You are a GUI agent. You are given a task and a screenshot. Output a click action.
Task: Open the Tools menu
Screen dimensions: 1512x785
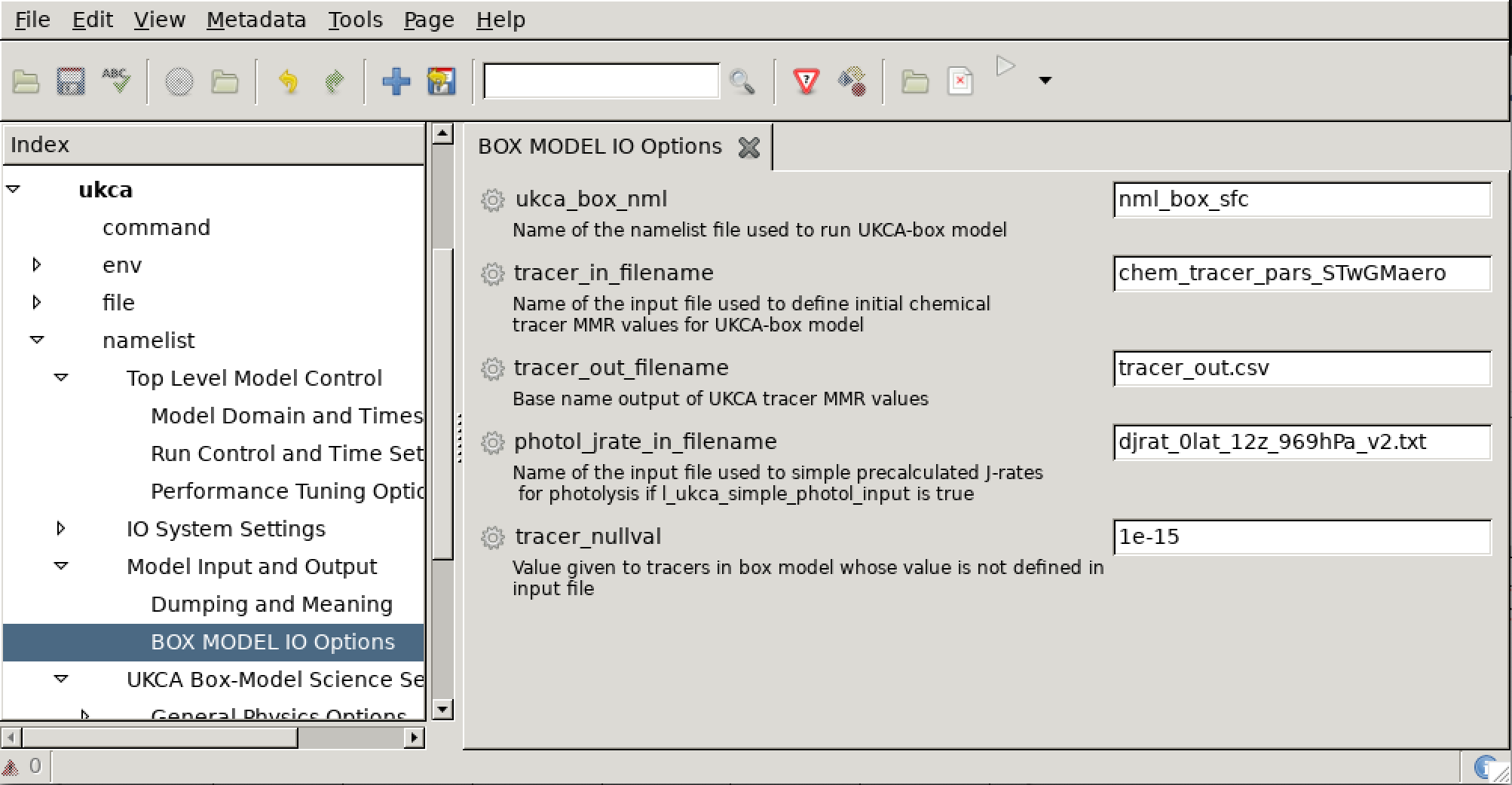[x=355, y=20]
